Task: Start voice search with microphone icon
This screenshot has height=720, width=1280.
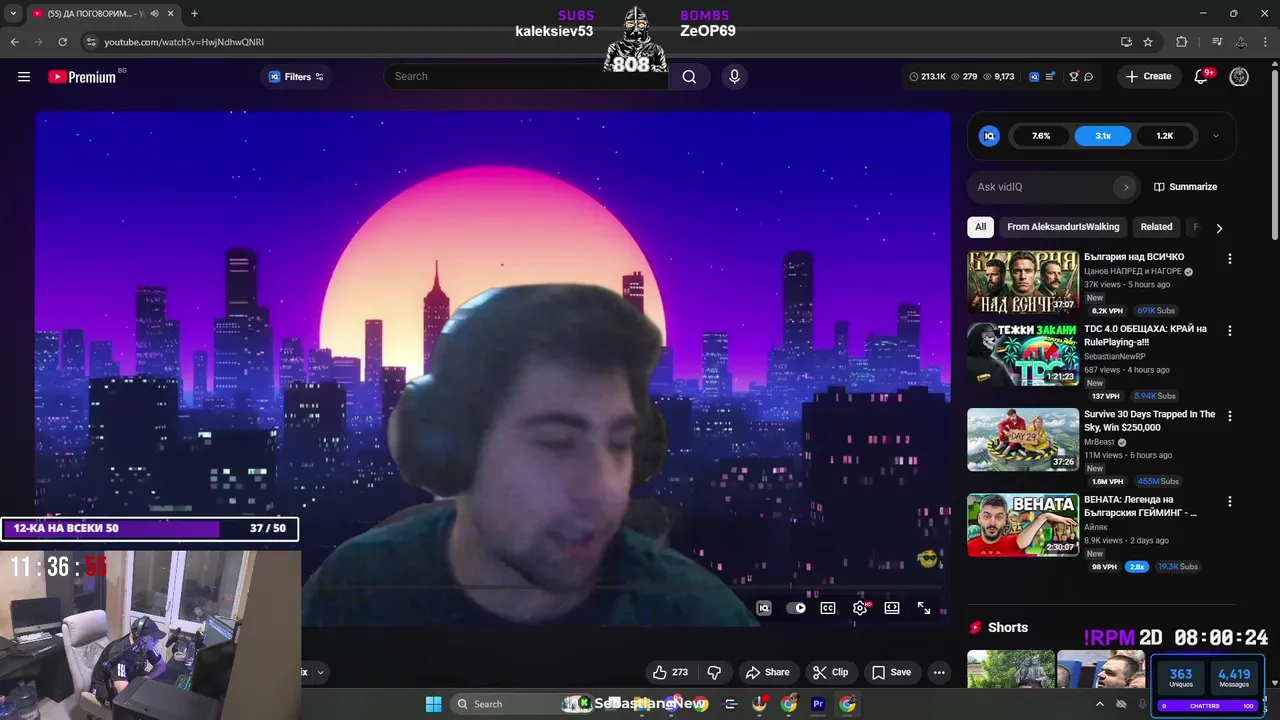Action: pyautogui.click(x=735, y=76)
